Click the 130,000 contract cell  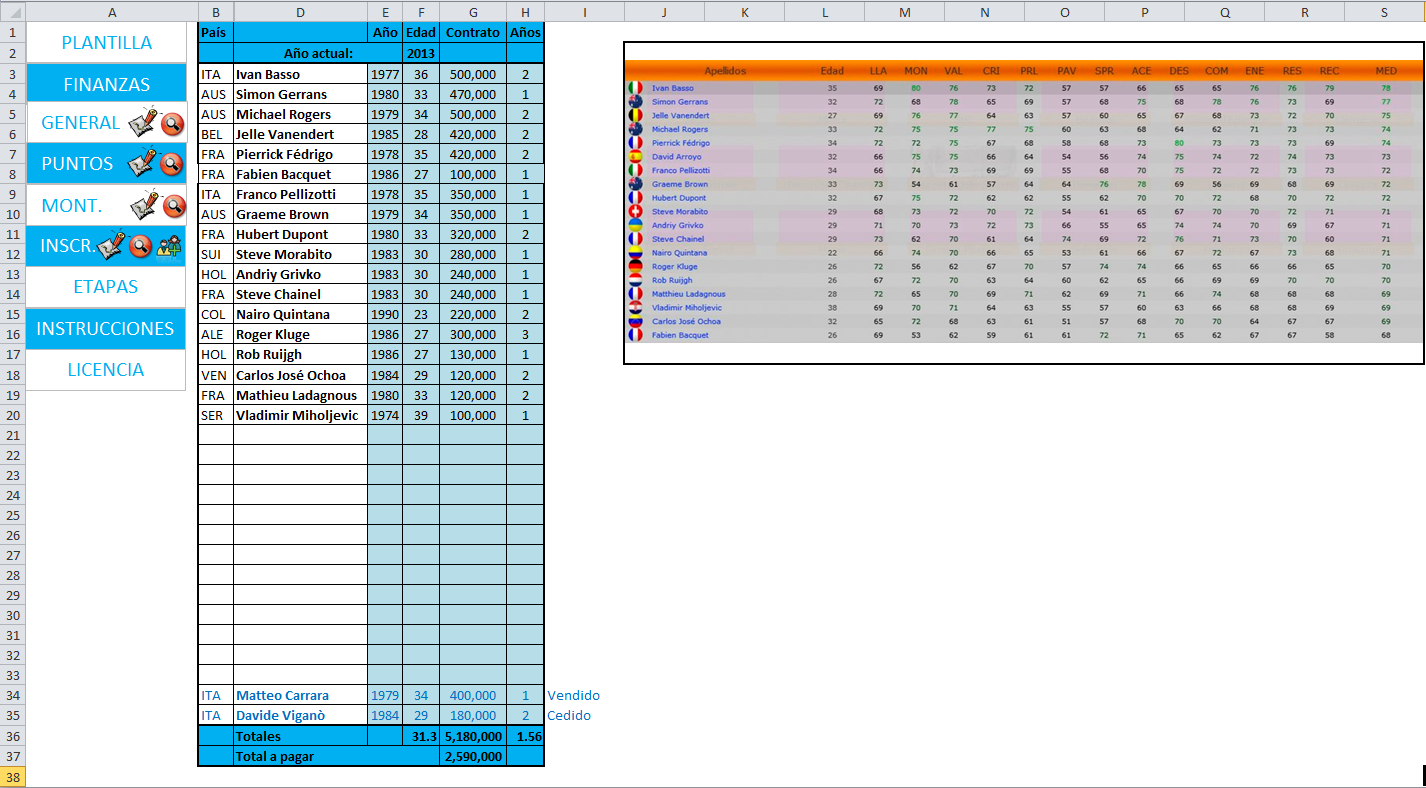[473, 354]
